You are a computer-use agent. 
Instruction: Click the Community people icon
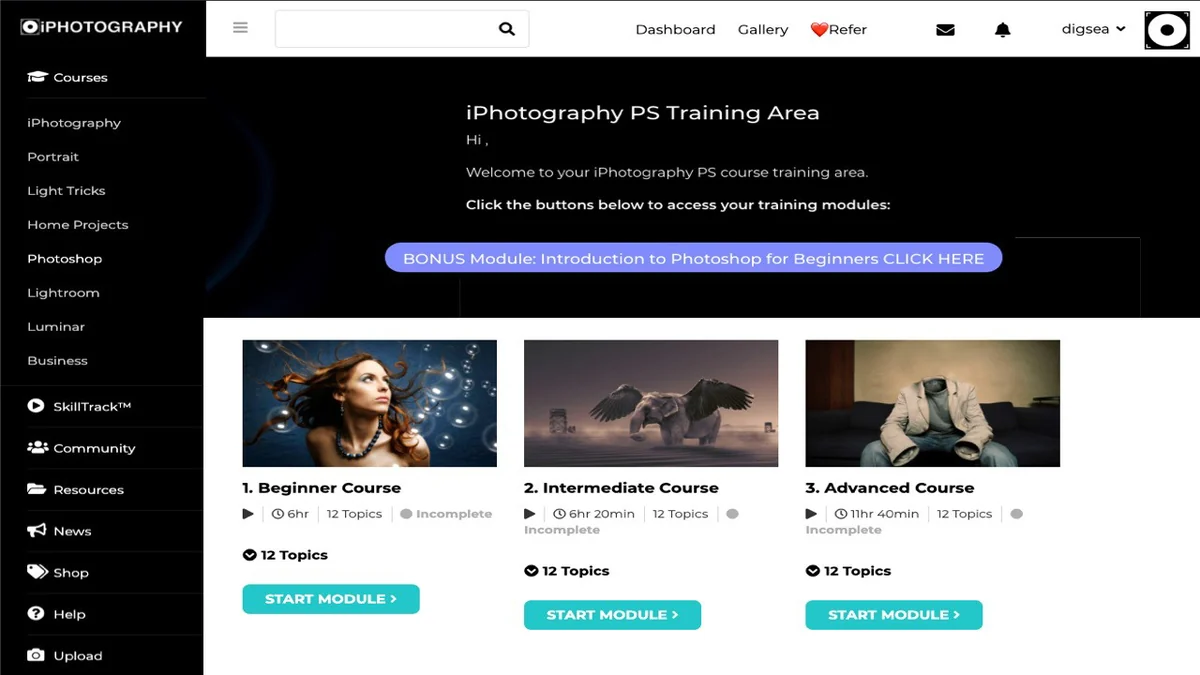click(37, 447)
